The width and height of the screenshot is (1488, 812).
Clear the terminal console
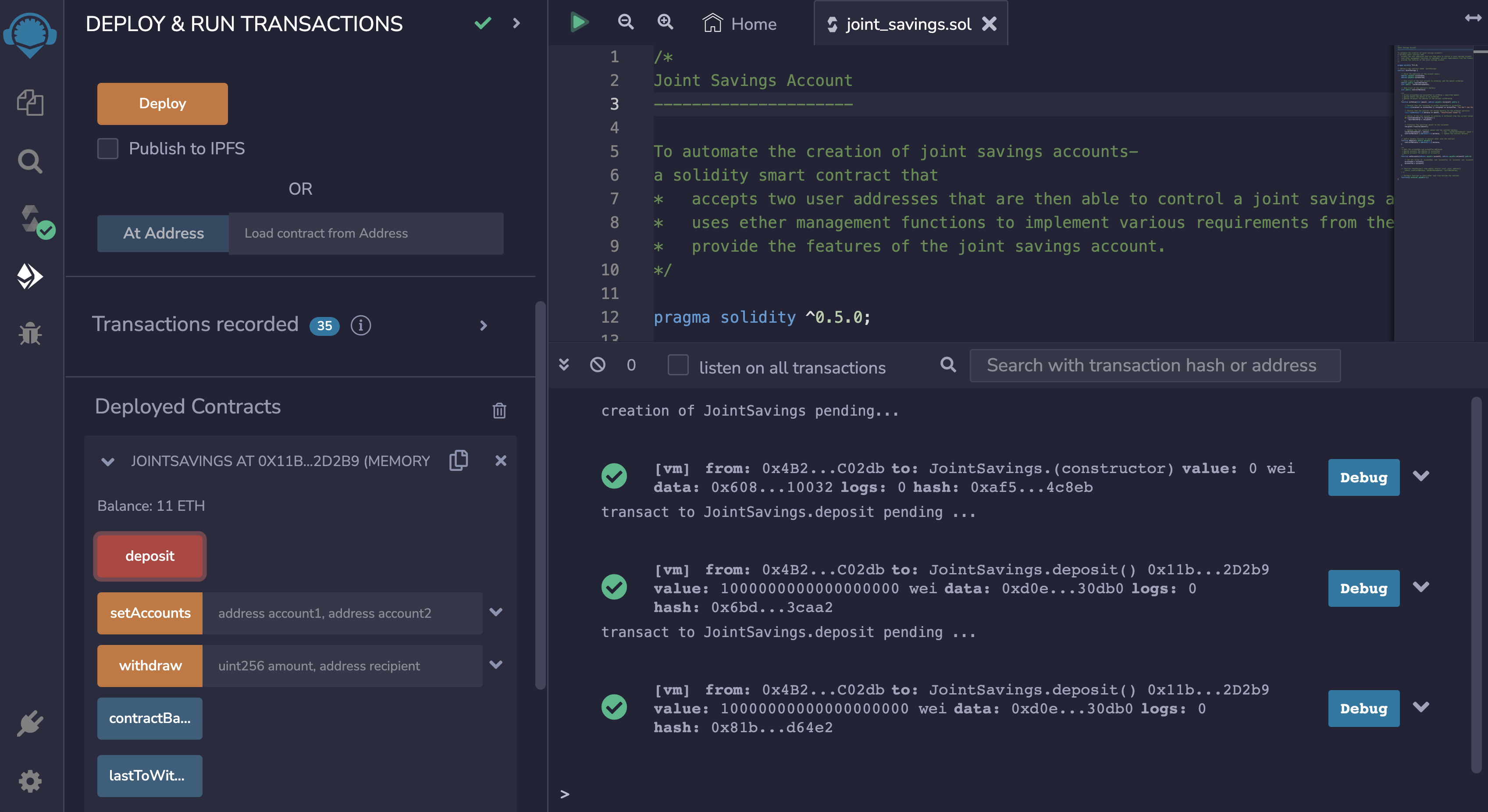598,365
